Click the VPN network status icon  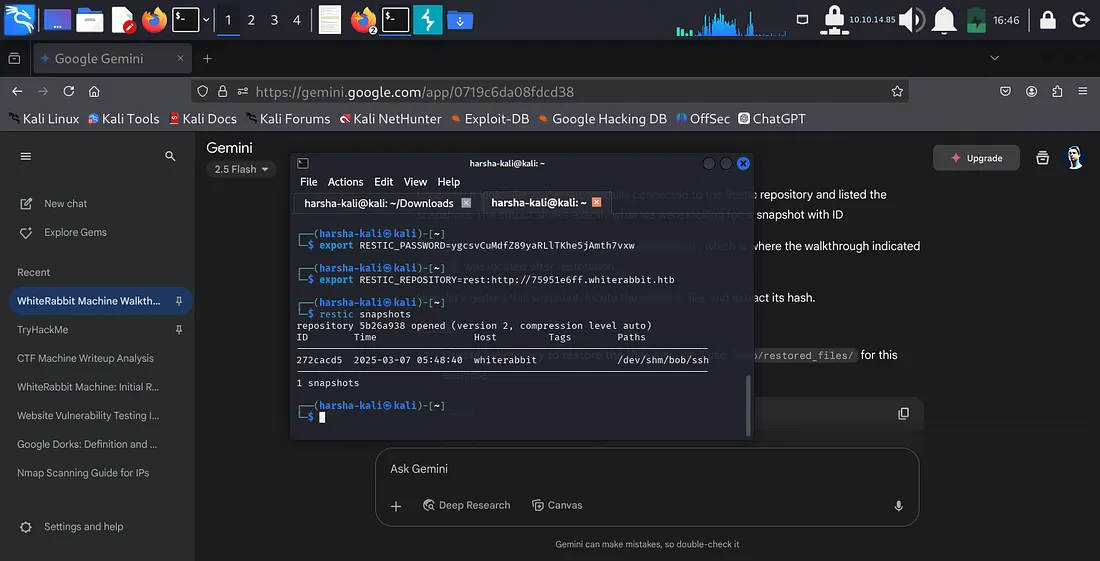click(834, 20)
